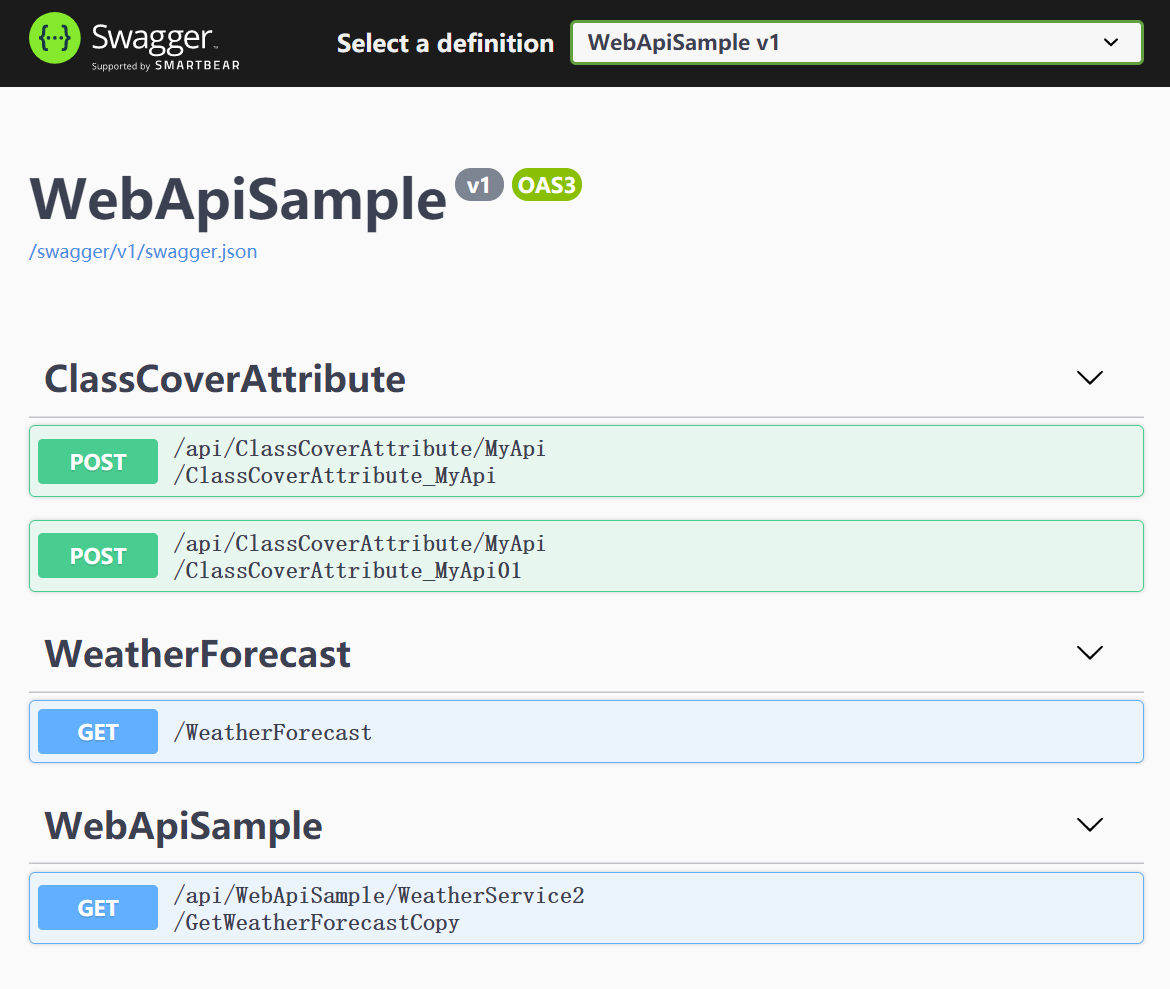
Task: Collapse the WeatherForecast section chevron
Action: 1089,653
